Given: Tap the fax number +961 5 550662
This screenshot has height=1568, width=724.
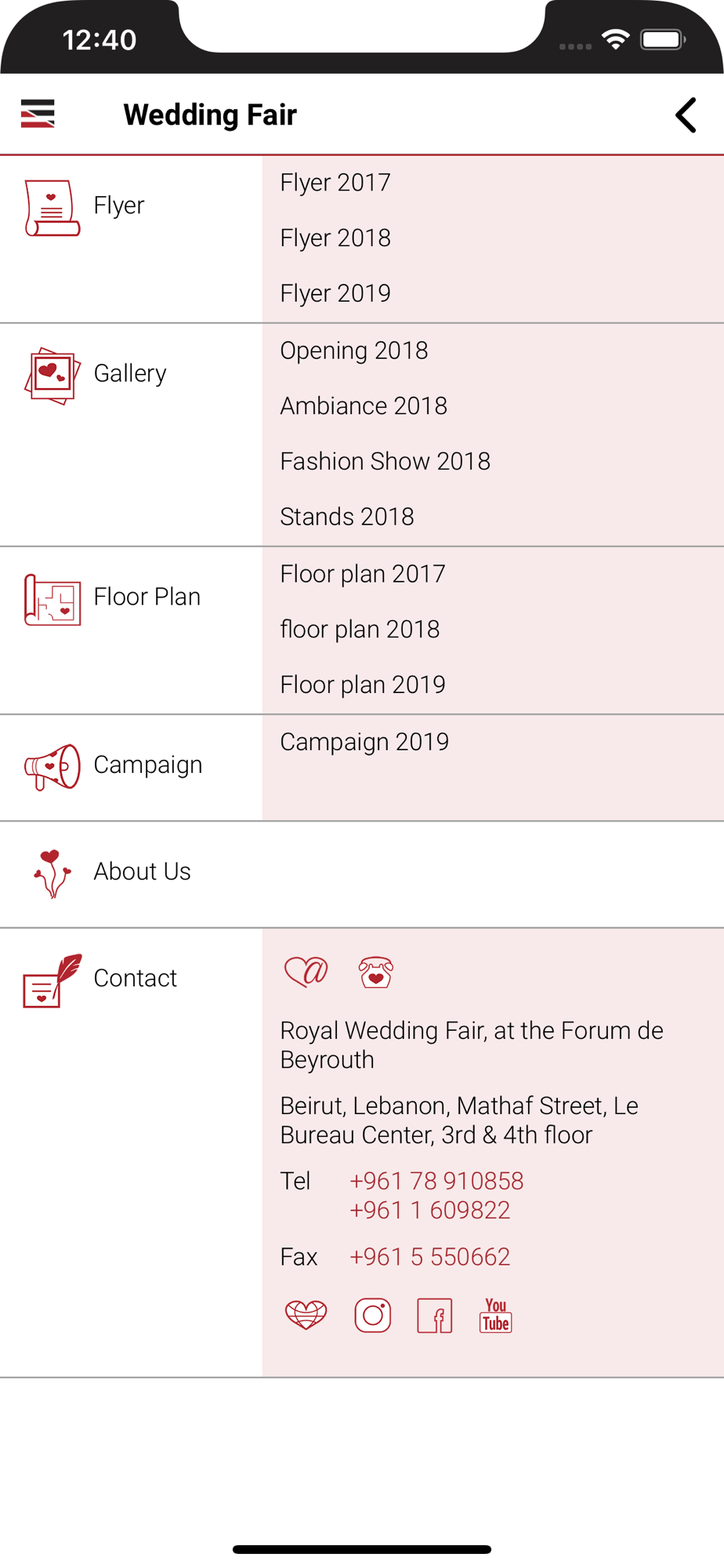Looking at the screenshot, I should (429, 1257).
